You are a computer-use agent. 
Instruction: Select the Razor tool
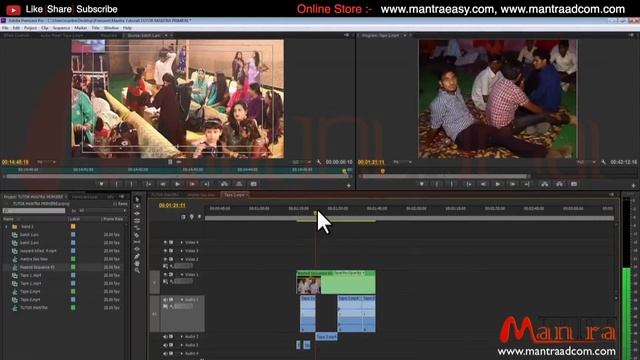pos(137,235)
